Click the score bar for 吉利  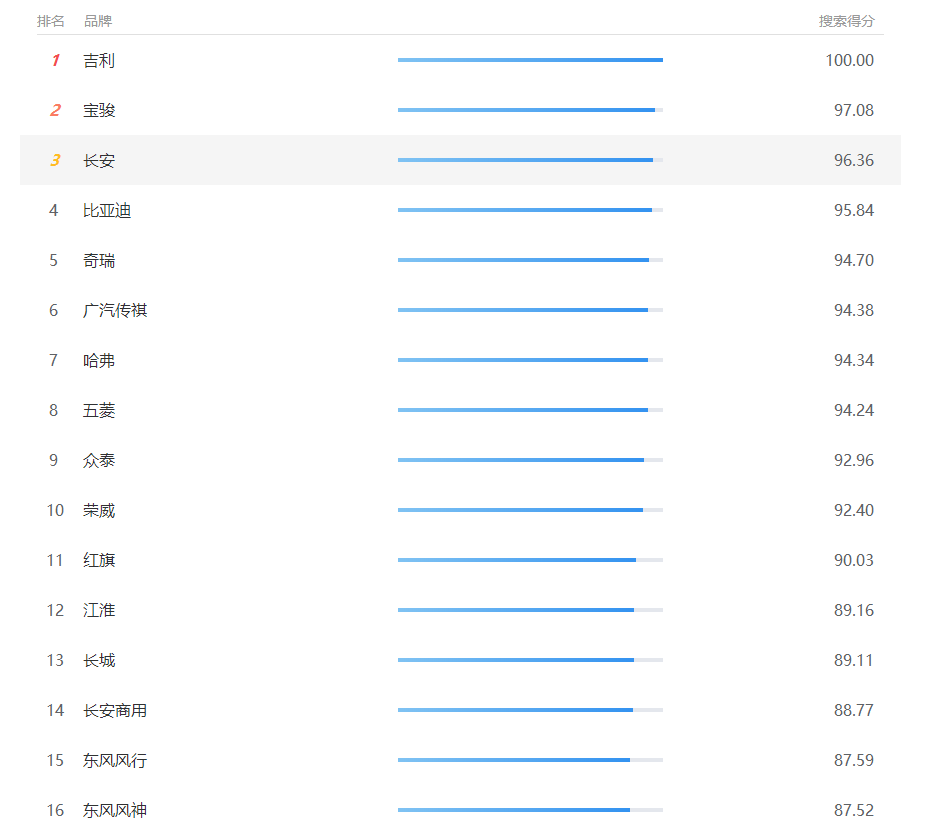(x=530, y=60)
